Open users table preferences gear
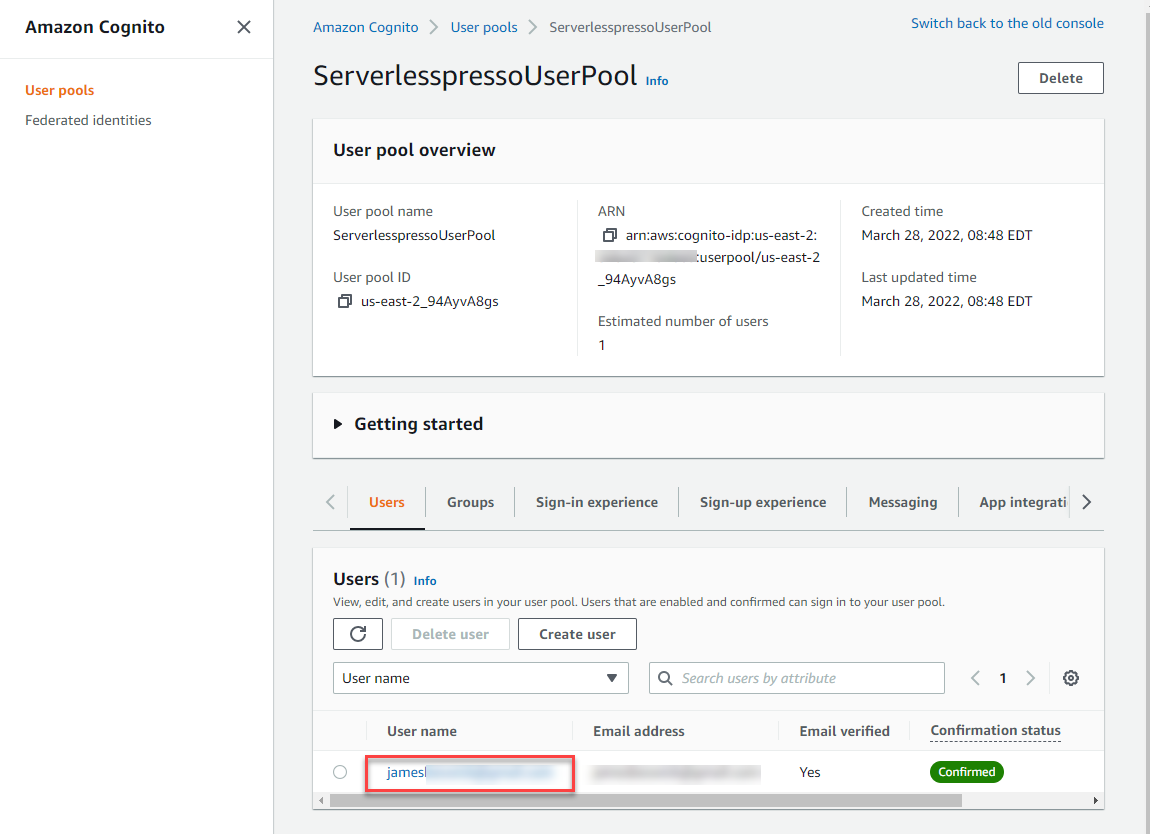 (1071, 678)
